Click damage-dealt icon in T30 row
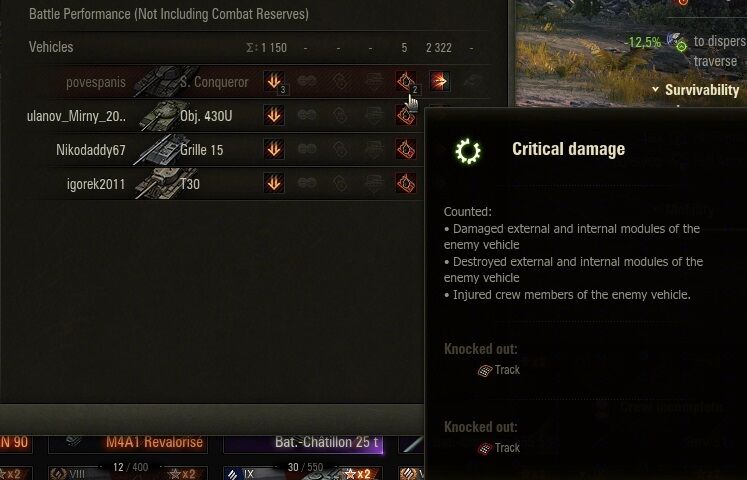 274,183
